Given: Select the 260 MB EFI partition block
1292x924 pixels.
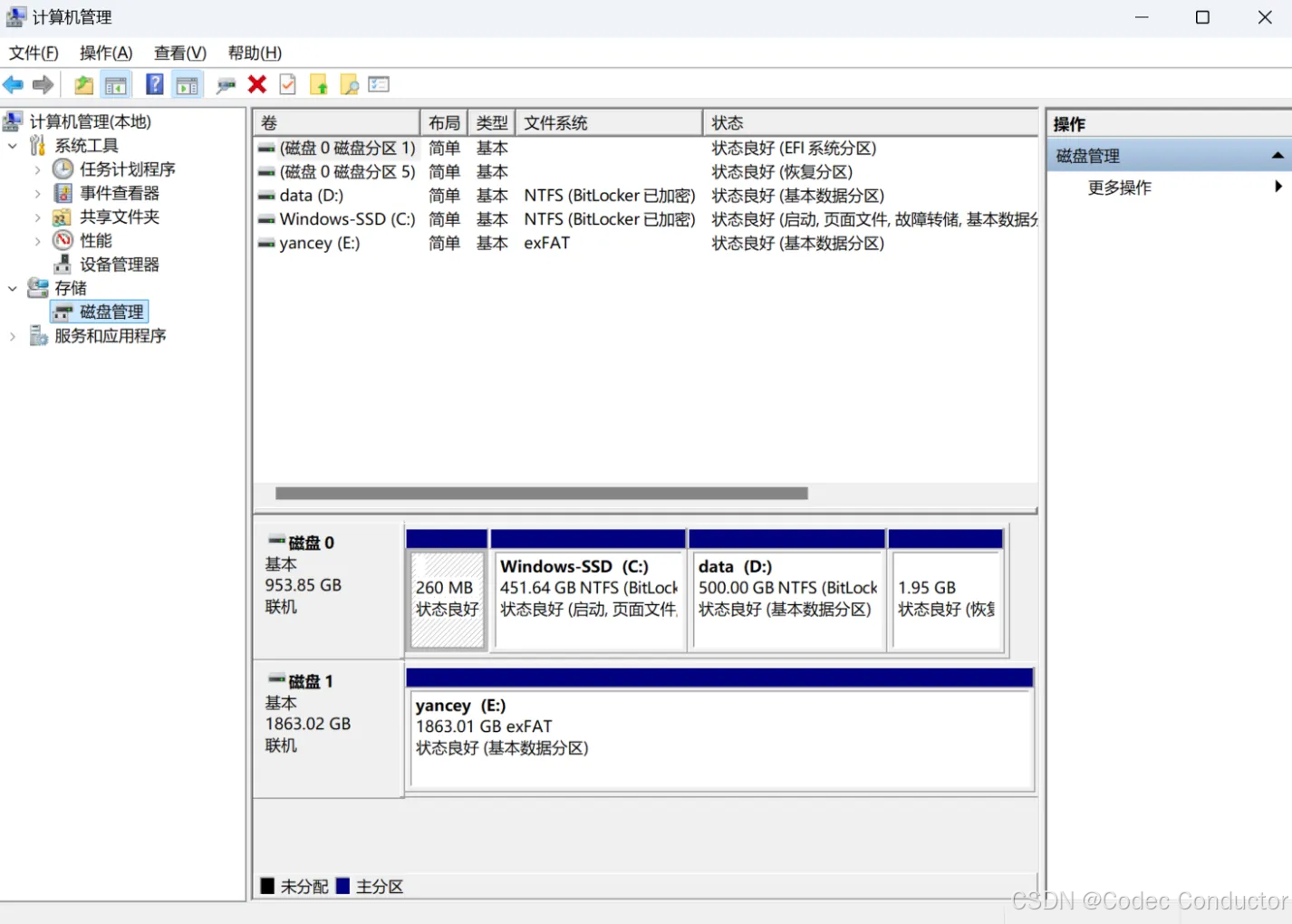Looking at the screenshot, I should [x=447, y=591].
